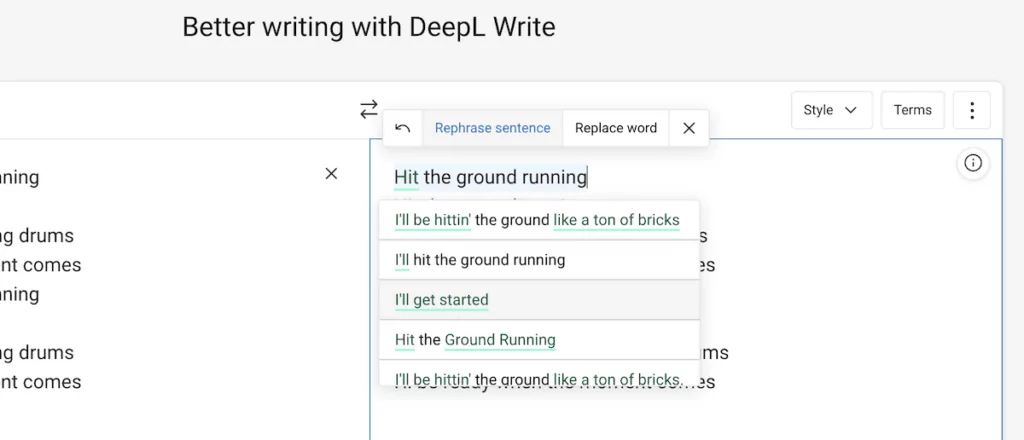
Task: Choose suggestion "Hit the Ground Running"
Action: click(x=539, y=339)
